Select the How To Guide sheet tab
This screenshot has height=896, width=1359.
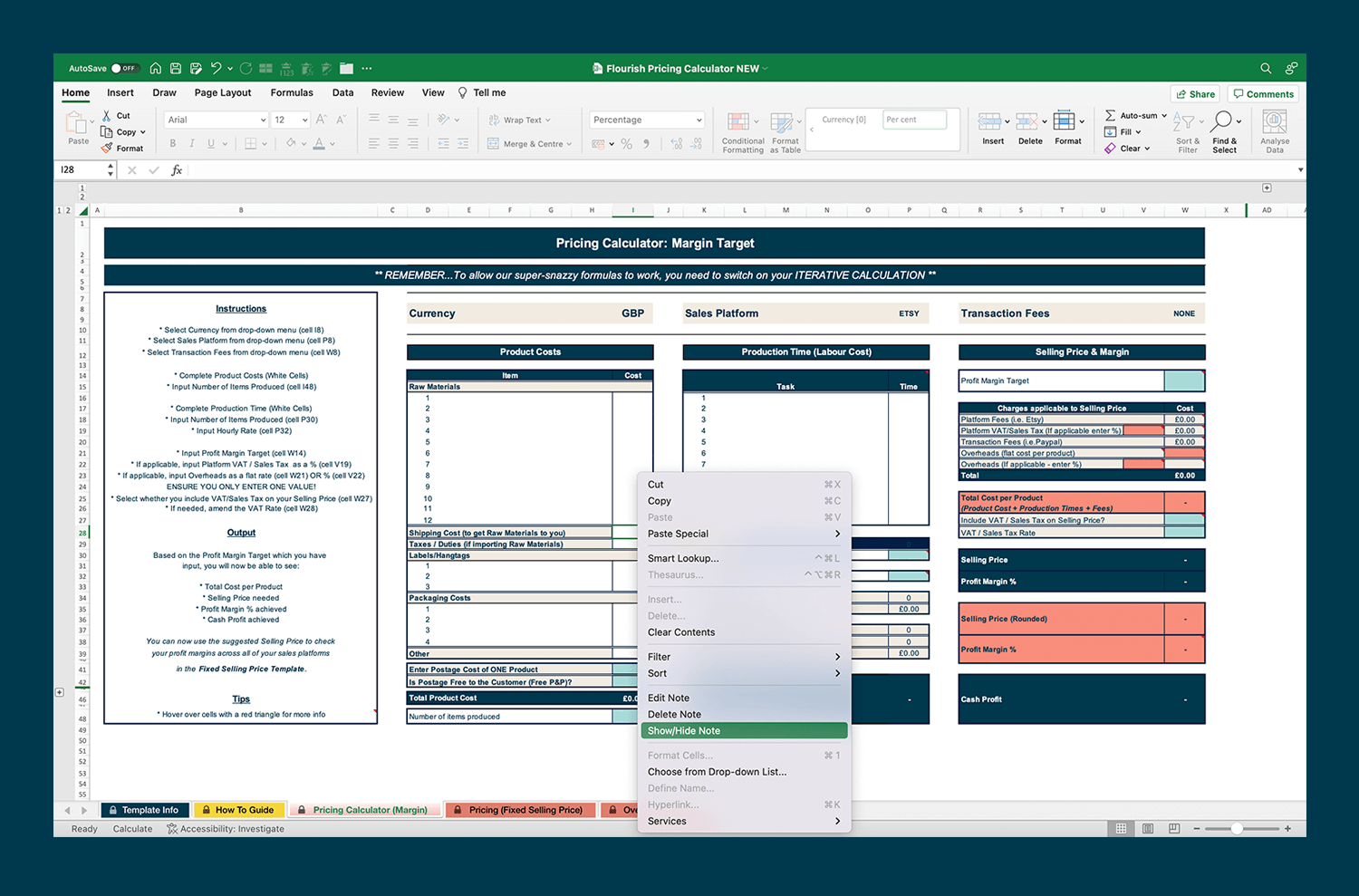click(238, 809)
